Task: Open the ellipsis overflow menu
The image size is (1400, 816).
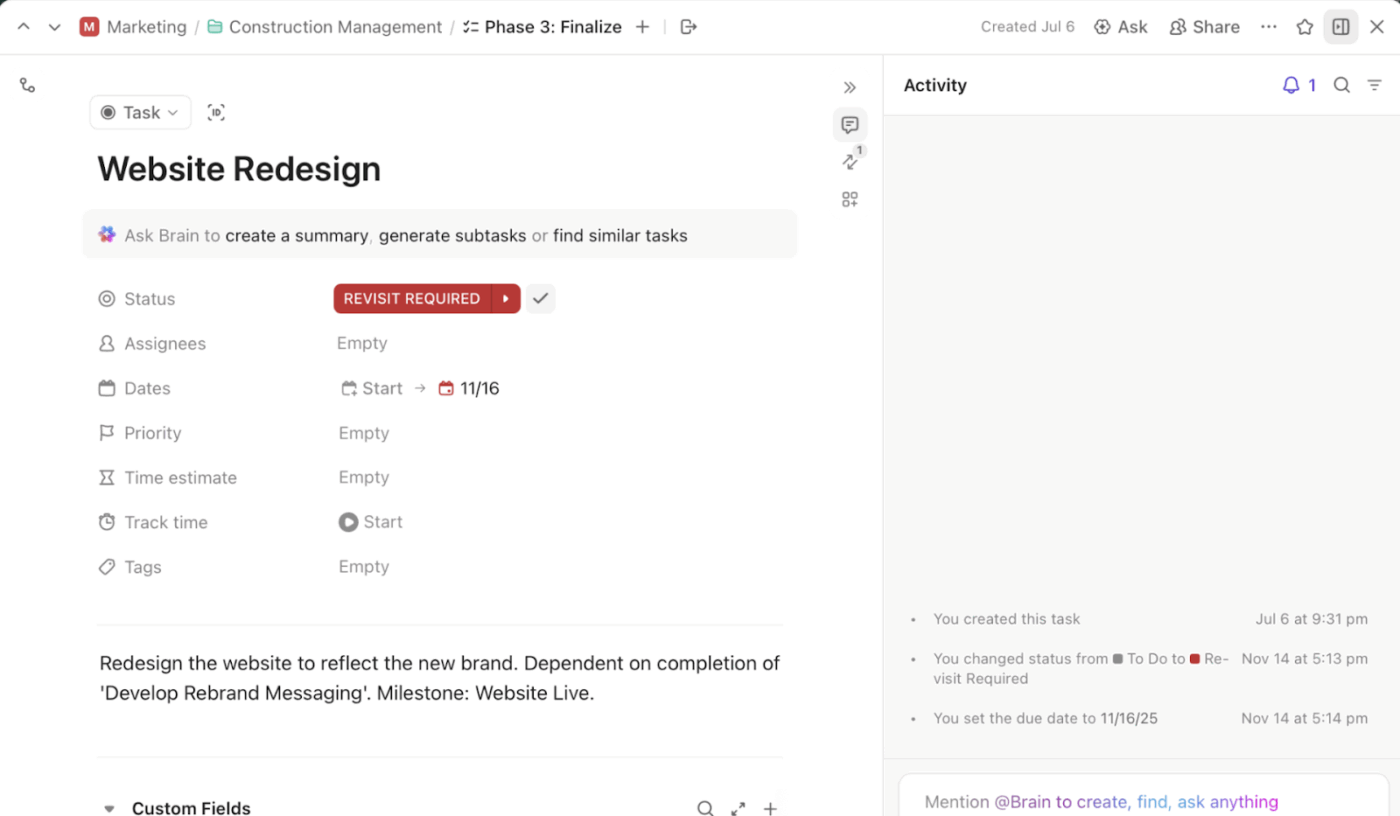Action: pyautogui.click(x=1268, y=27)
